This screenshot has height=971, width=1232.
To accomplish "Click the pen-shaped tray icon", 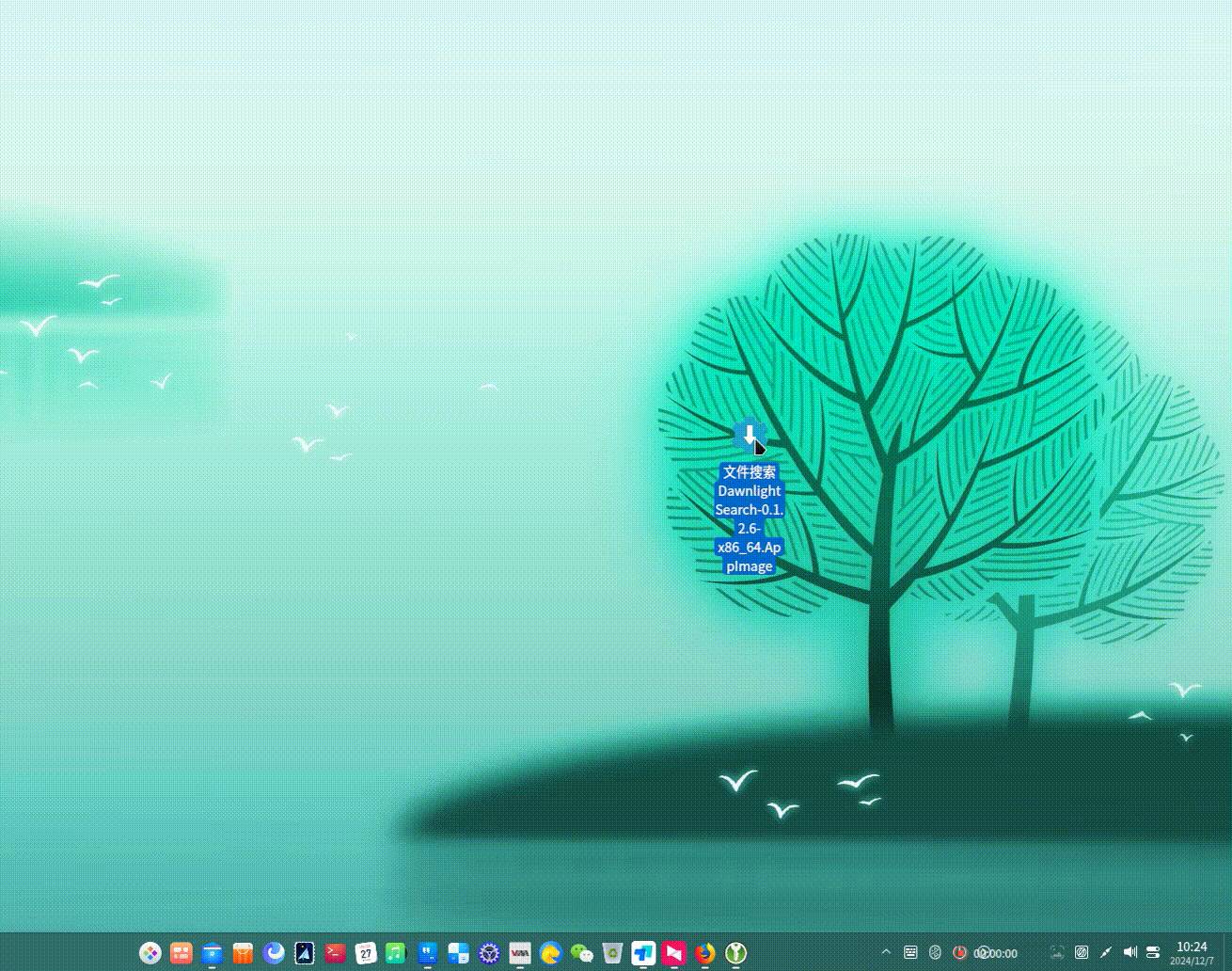I will click(1106, 952).
